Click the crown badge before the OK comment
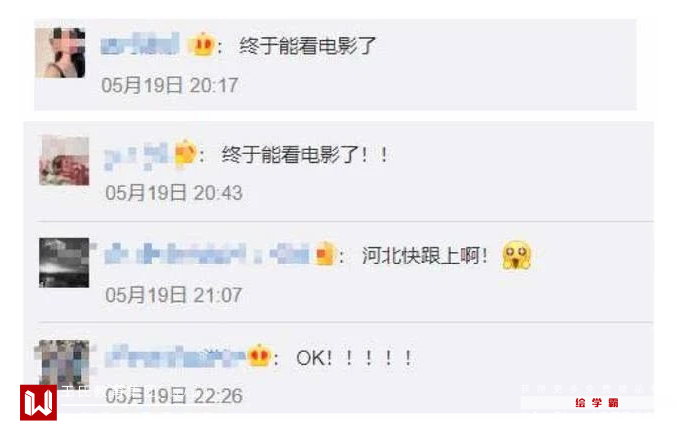 259,356
